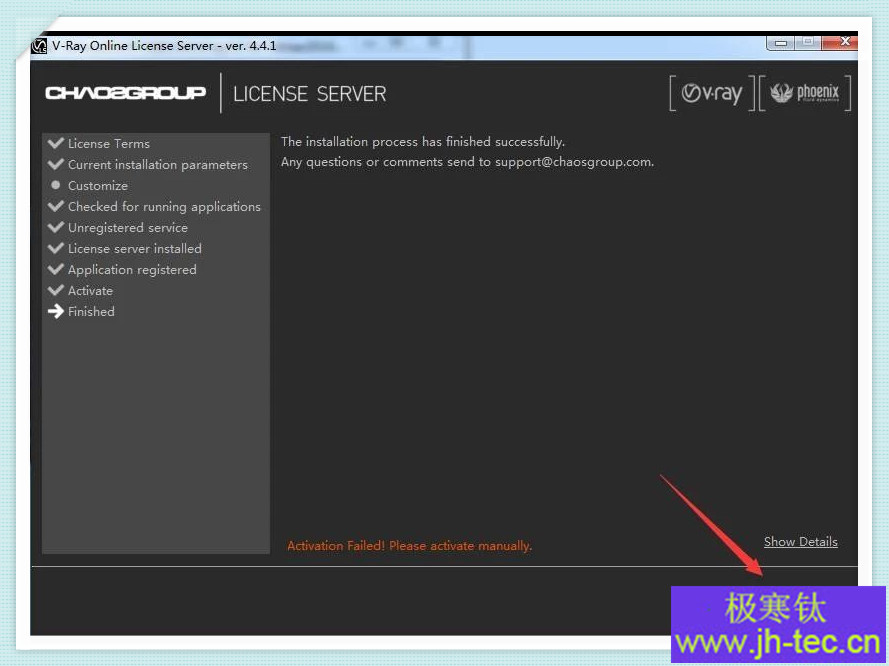Screen dimensions: 889x666
Task: Minimize the License Server window
Action: click(x=781, y=43)
